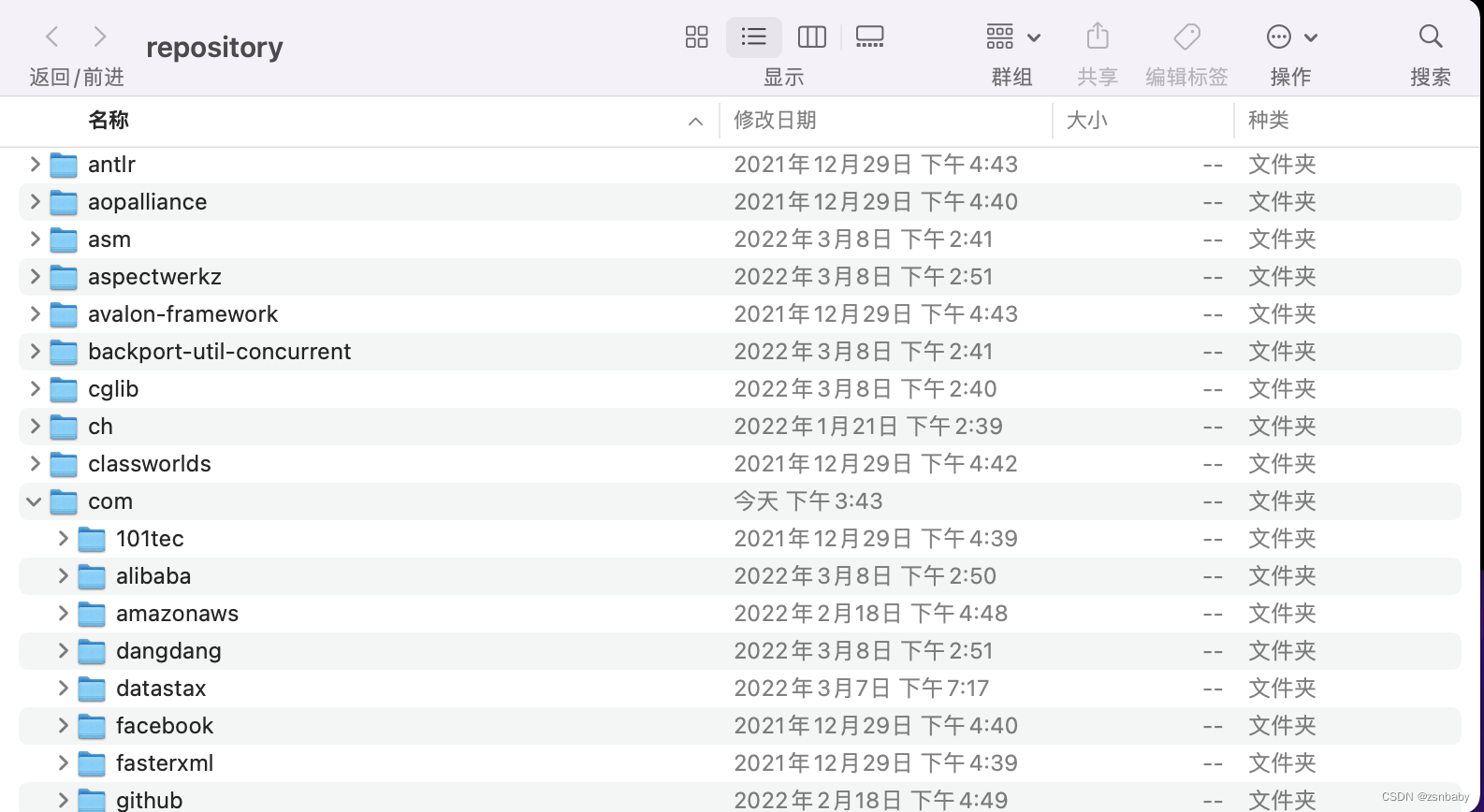
Task: Expand the classworlds folder
Action: (x=35, y=464)
